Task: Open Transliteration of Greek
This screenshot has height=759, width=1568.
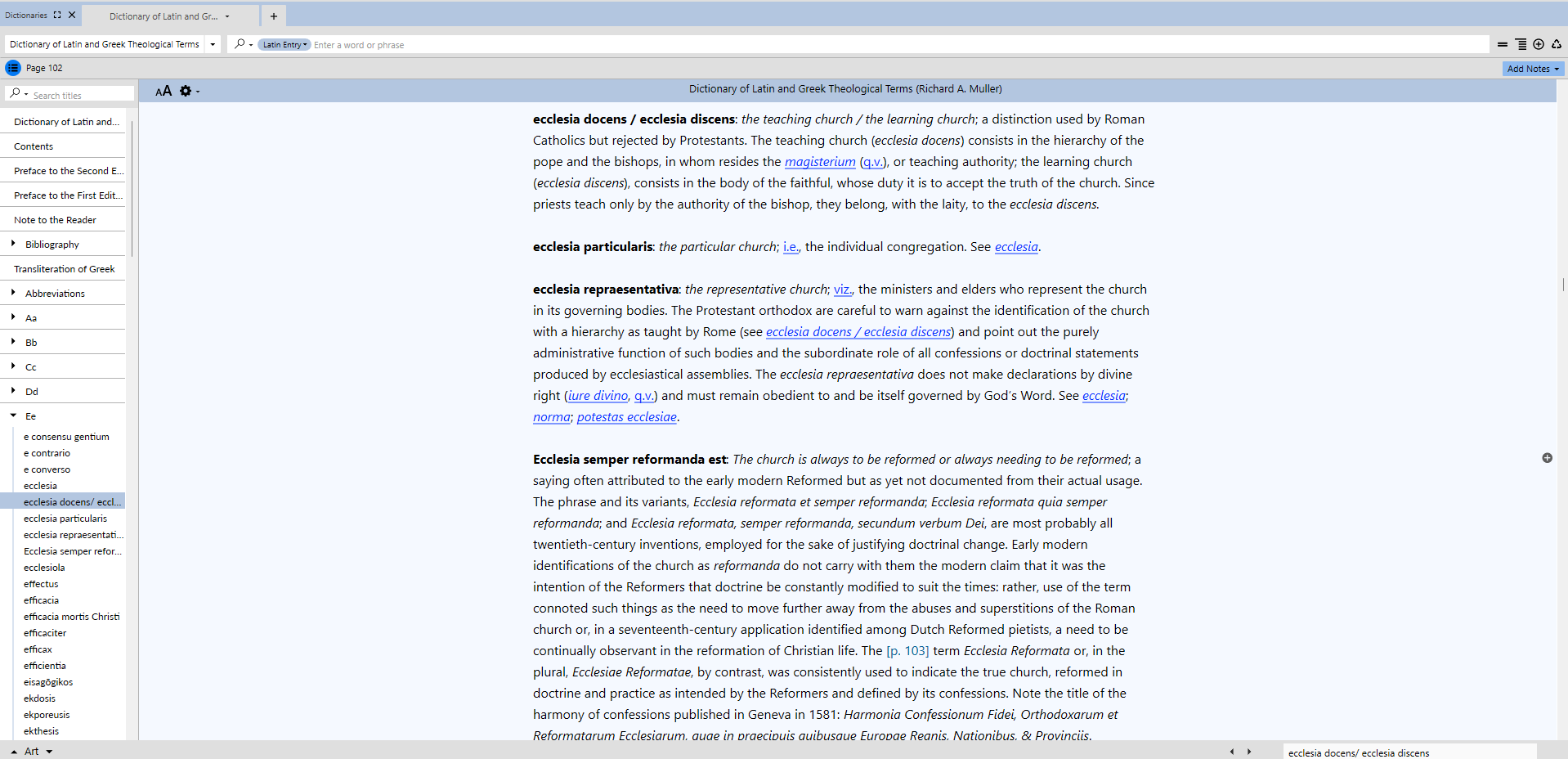Action: 64,269
